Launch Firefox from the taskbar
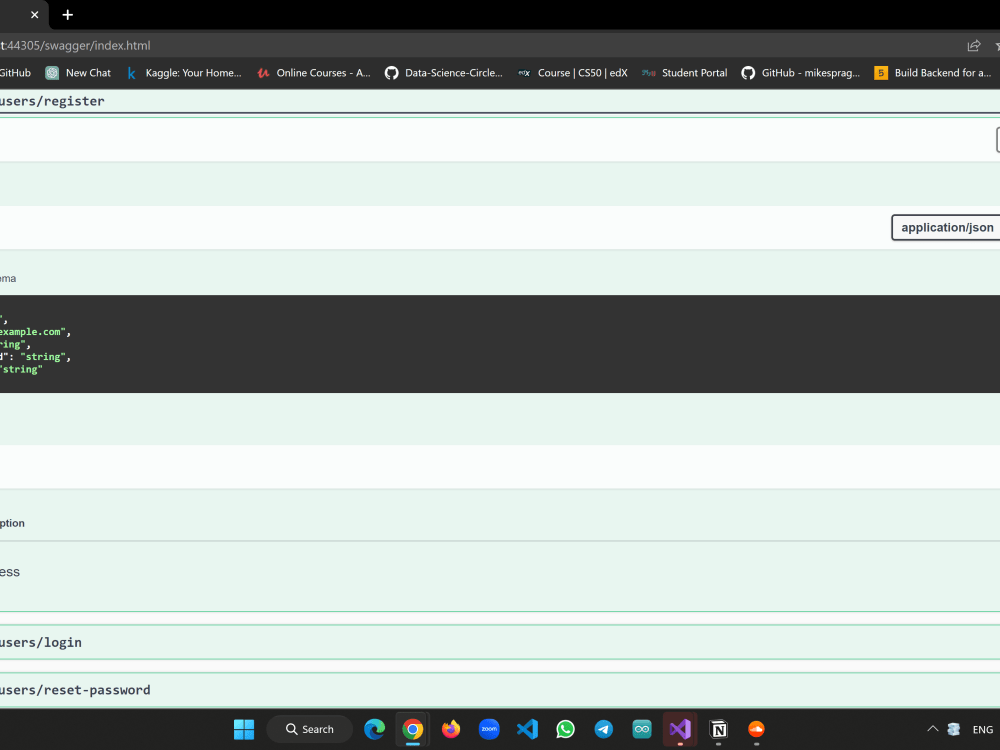 click(451, 729)
